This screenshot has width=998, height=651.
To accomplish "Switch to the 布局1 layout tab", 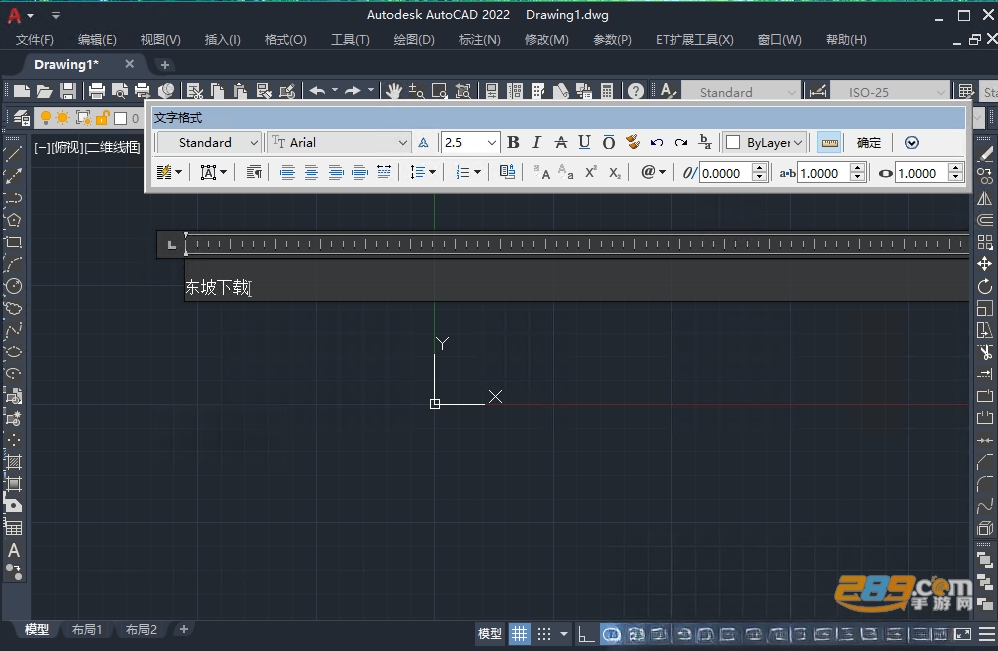I will coord(87,629).
